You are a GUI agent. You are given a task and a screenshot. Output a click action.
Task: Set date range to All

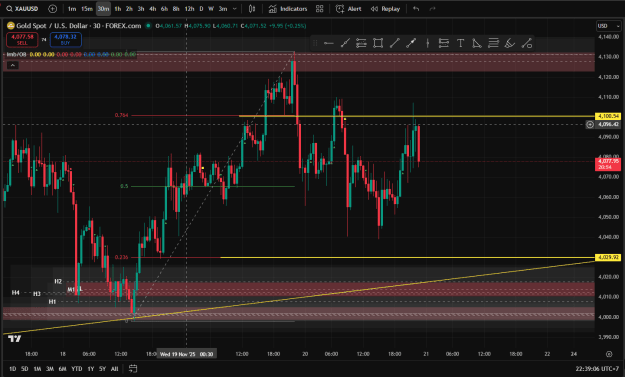point(114,369)
